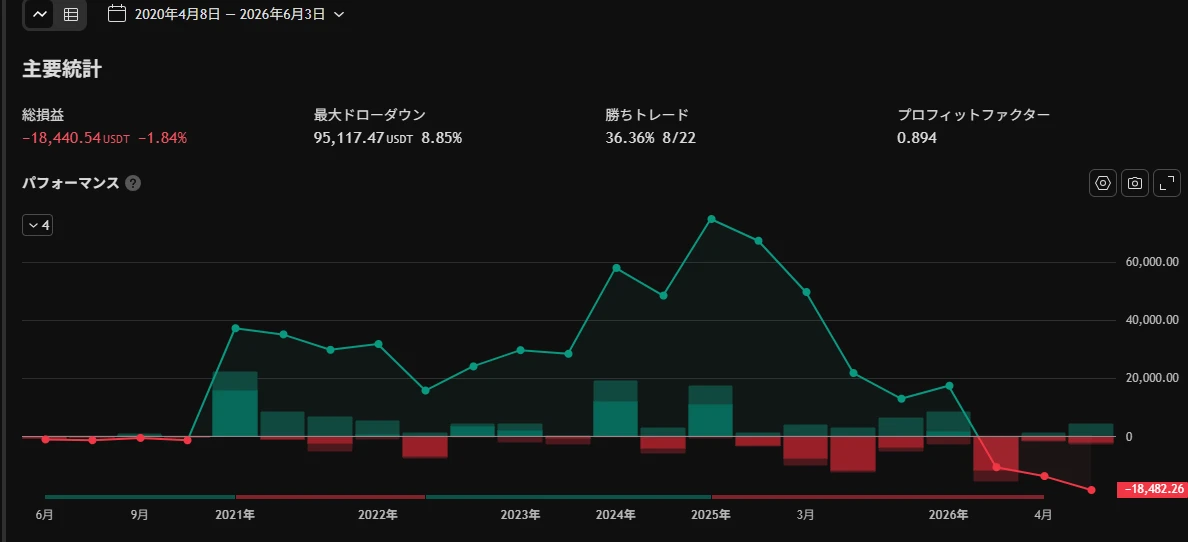Viewport: 1188px width, 542px height.
Task: Click the 総損益 value −18,440.54 USDT
Action: pyautogui.click(x=77, y=138)
